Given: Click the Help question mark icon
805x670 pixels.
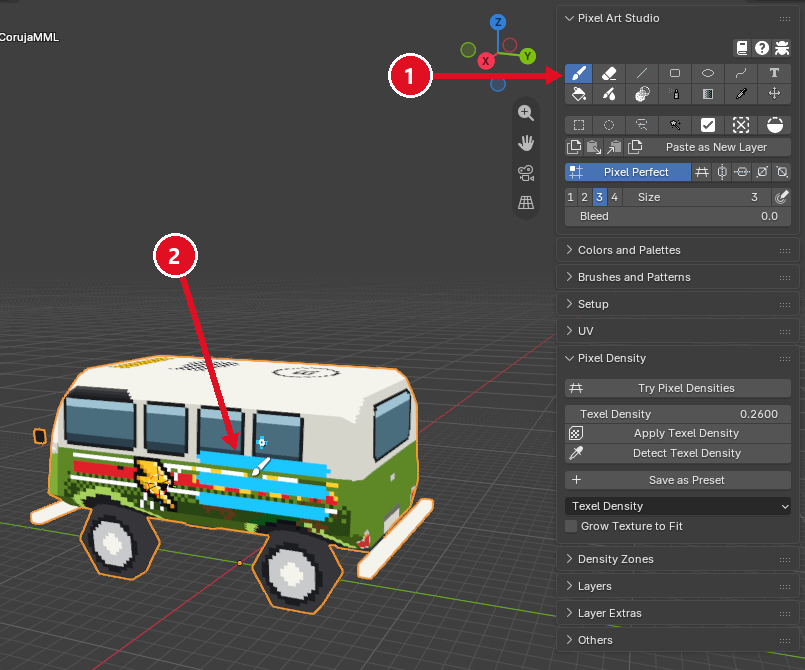Looking at the screenshot, I should [762, 48].
